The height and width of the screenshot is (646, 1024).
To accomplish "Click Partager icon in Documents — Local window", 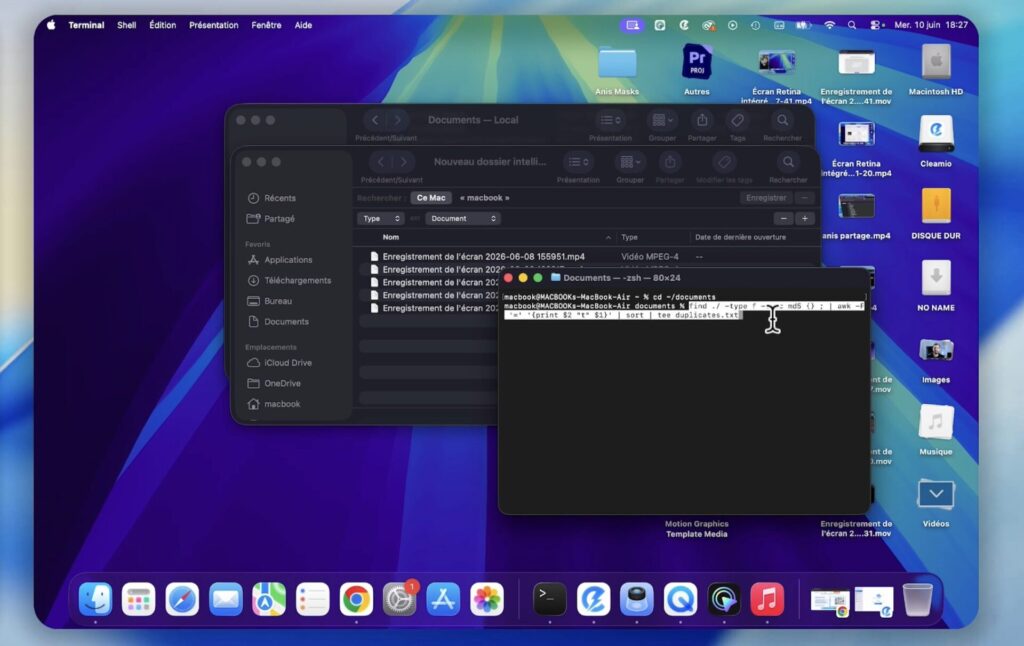I will [702, 120].
